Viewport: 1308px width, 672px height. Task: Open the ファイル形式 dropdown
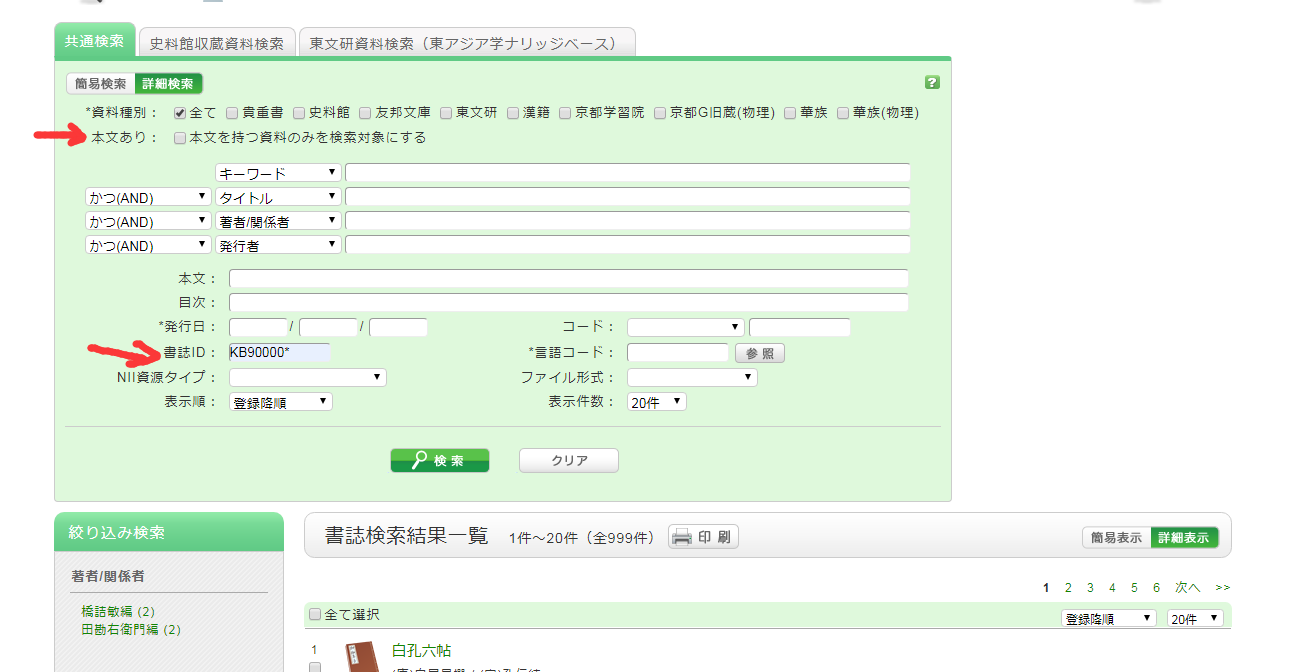point(692,377)
